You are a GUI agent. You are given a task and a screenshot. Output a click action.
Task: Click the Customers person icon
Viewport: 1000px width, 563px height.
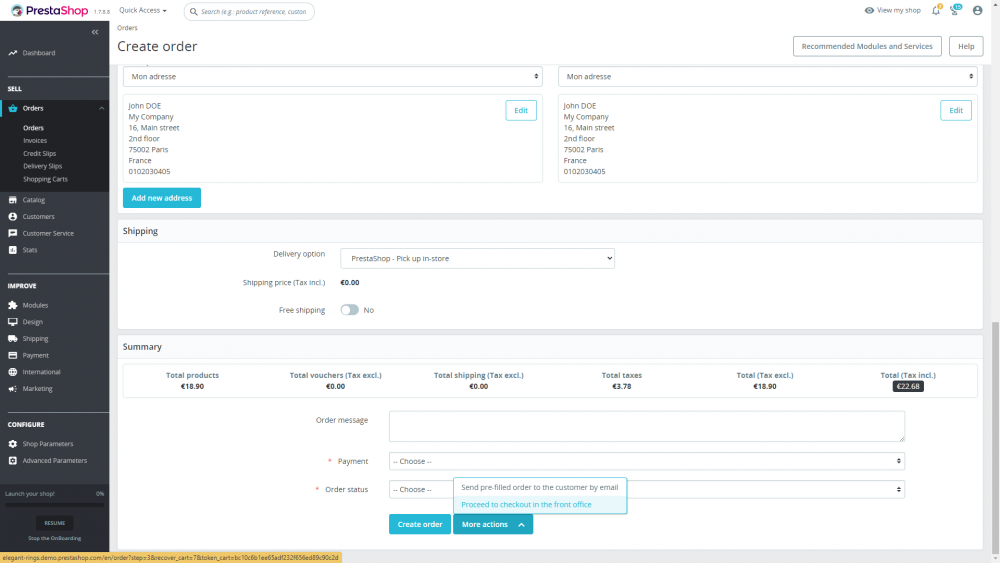click(x=13, y=217)
